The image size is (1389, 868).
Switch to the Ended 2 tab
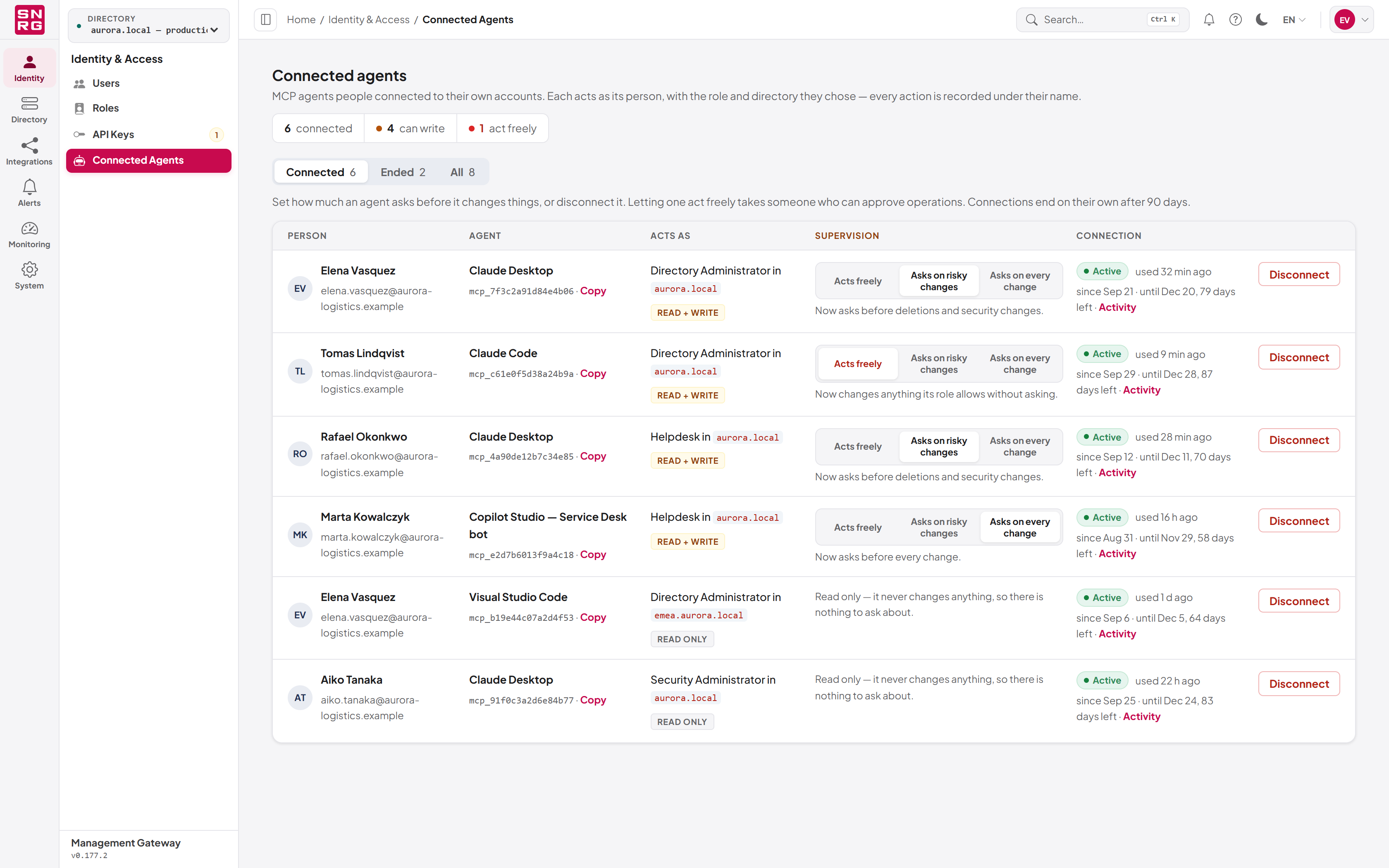(403, 172)
